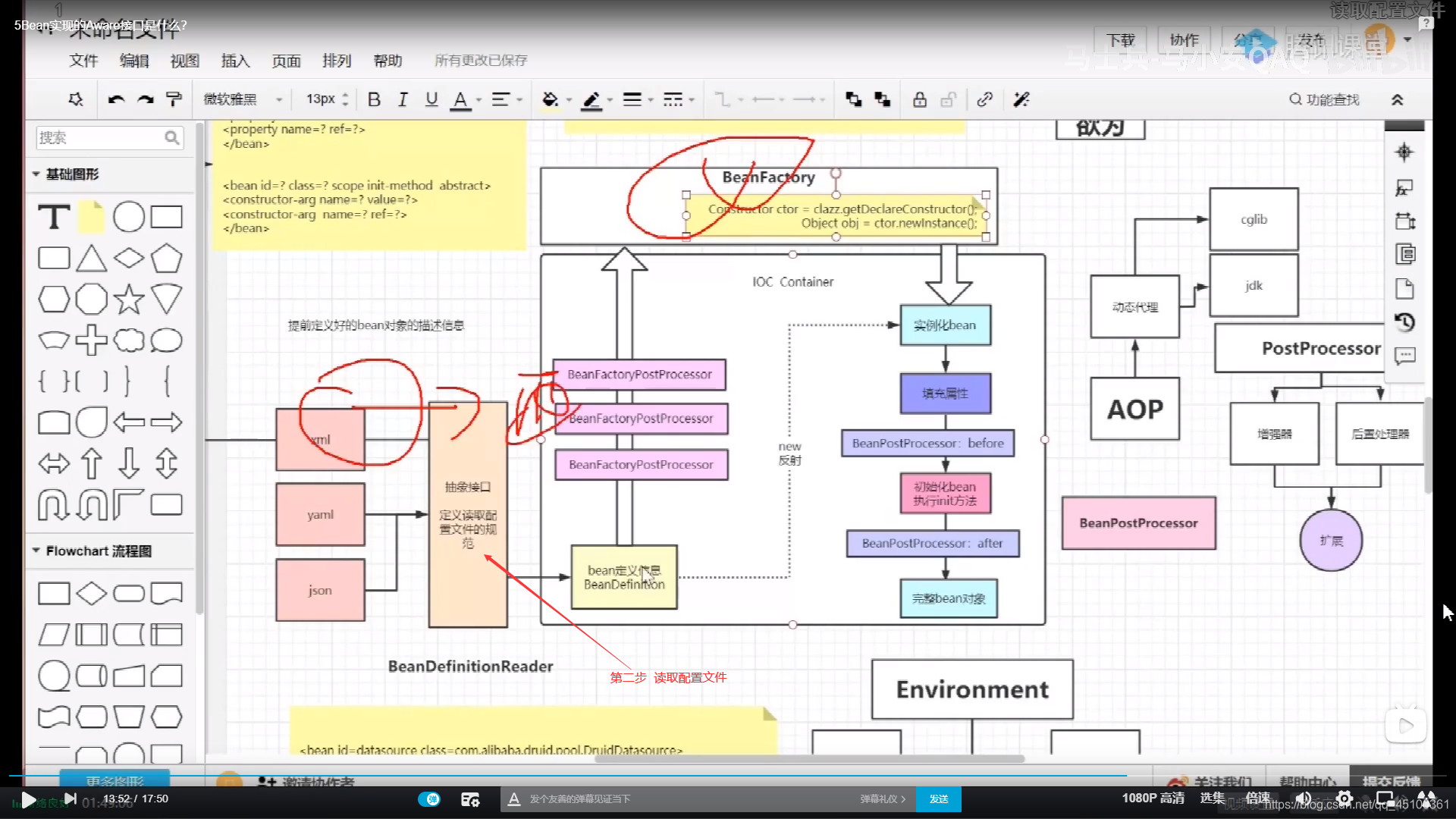
Task: Open the danmaku settings icon
Action: 470,799
